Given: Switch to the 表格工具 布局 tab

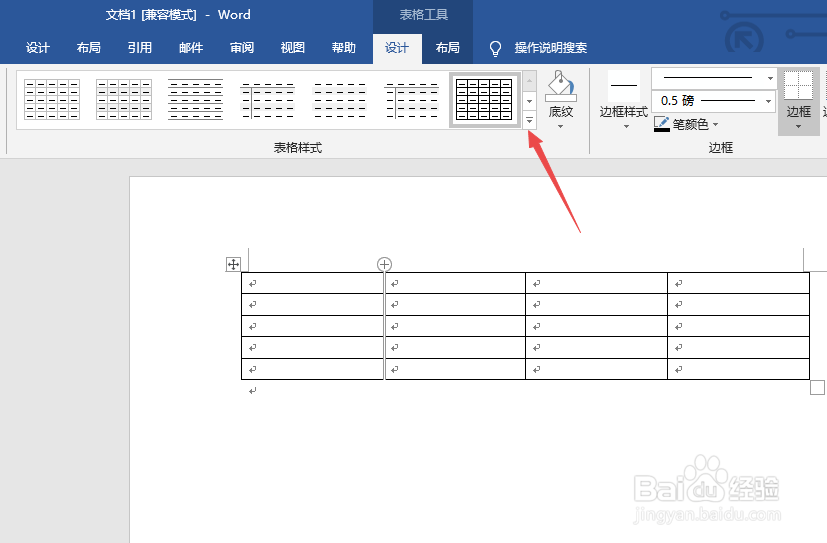Looking at the screenshot, I should [x=448, y=48].
